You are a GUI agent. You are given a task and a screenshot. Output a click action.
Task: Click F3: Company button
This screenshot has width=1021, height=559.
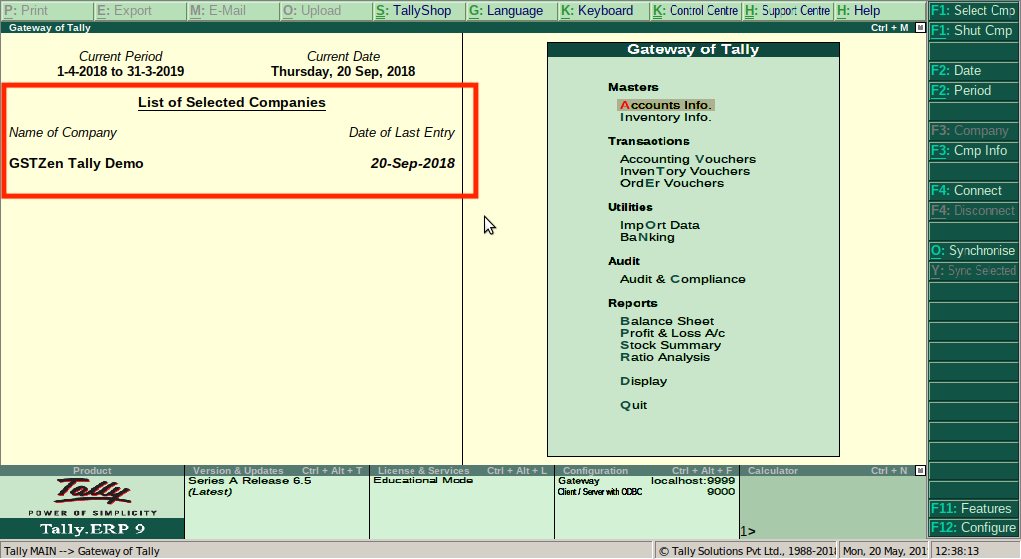pos(973,130)
